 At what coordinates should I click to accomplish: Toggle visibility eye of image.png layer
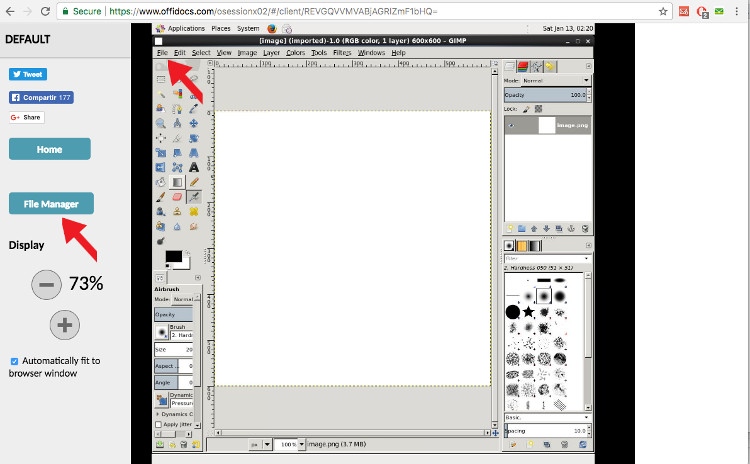(511, 125)
